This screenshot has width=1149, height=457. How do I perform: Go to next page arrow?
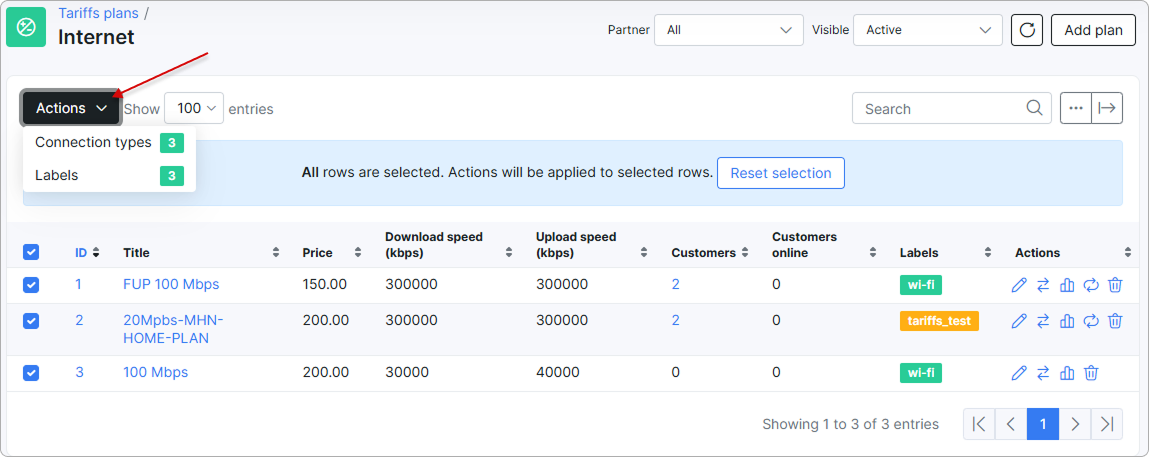coord(1075,424)
